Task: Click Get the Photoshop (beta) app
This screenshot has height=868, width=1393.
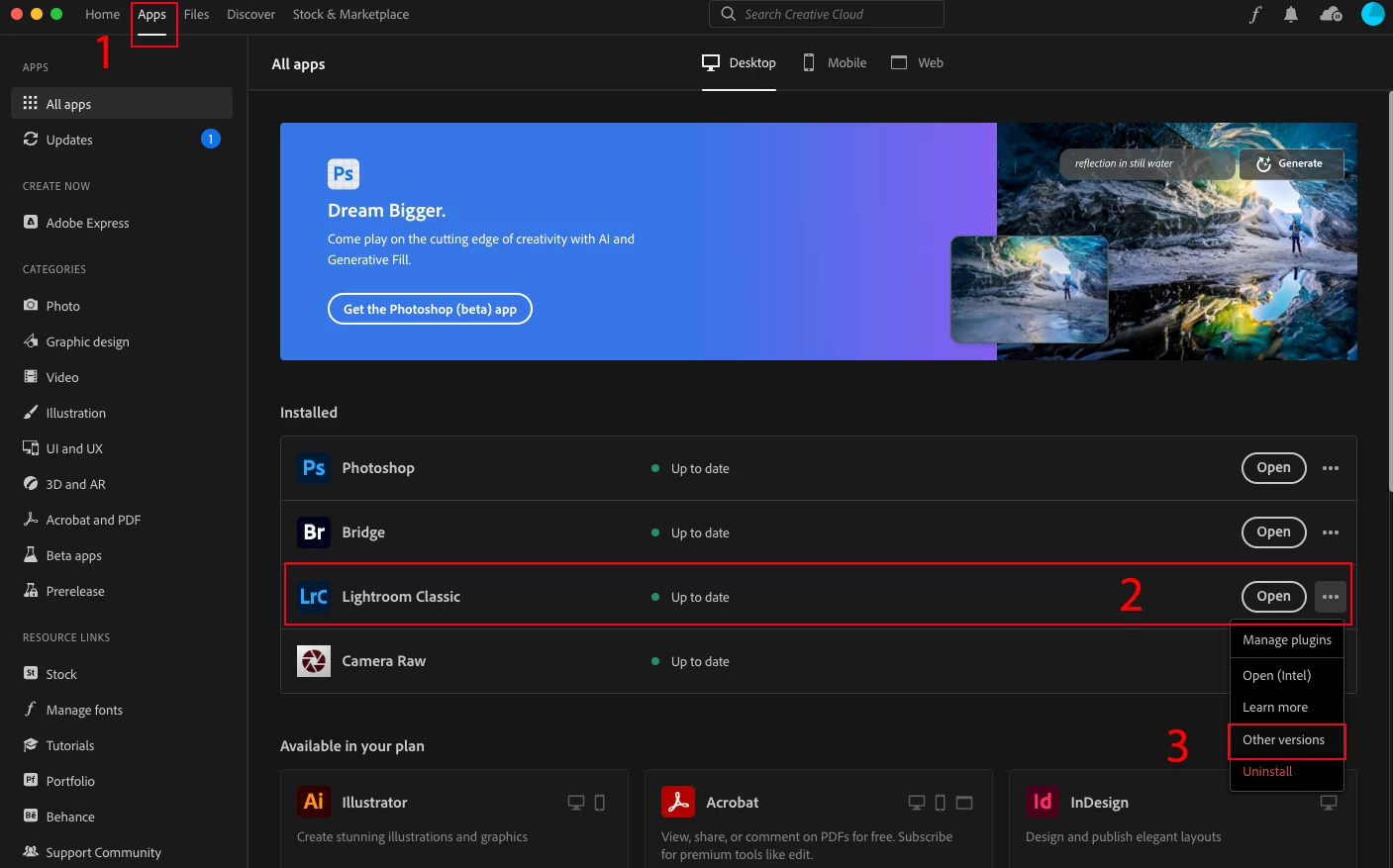Action: 430,309
